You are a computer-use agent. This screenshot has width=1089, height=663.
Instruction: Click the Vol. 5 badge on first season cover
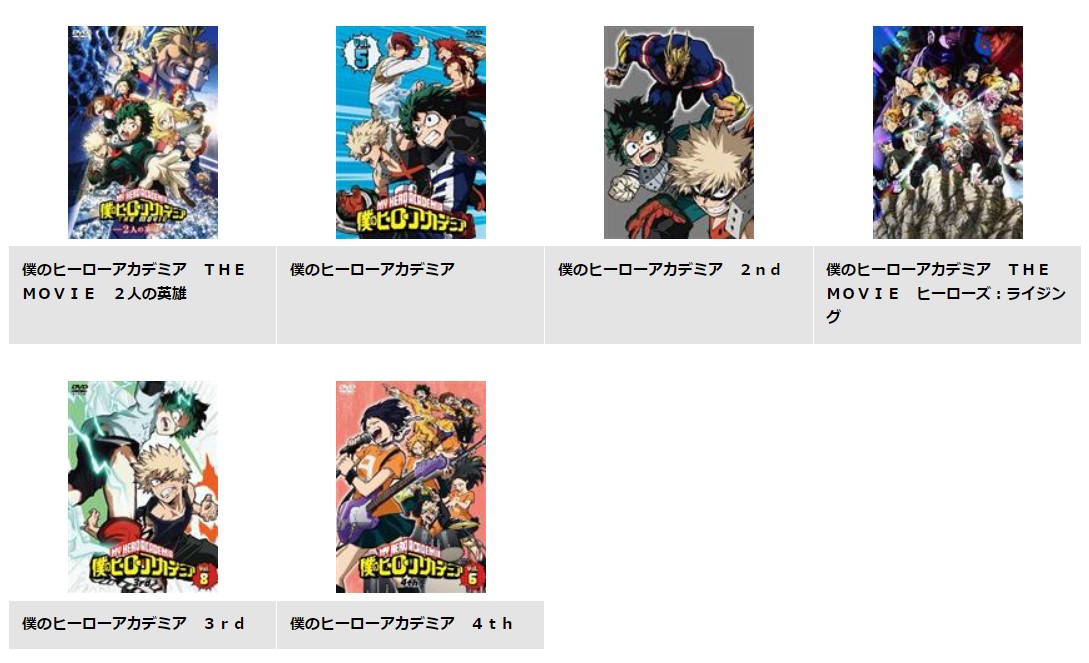pyautogui.click(x=360, y=54)
